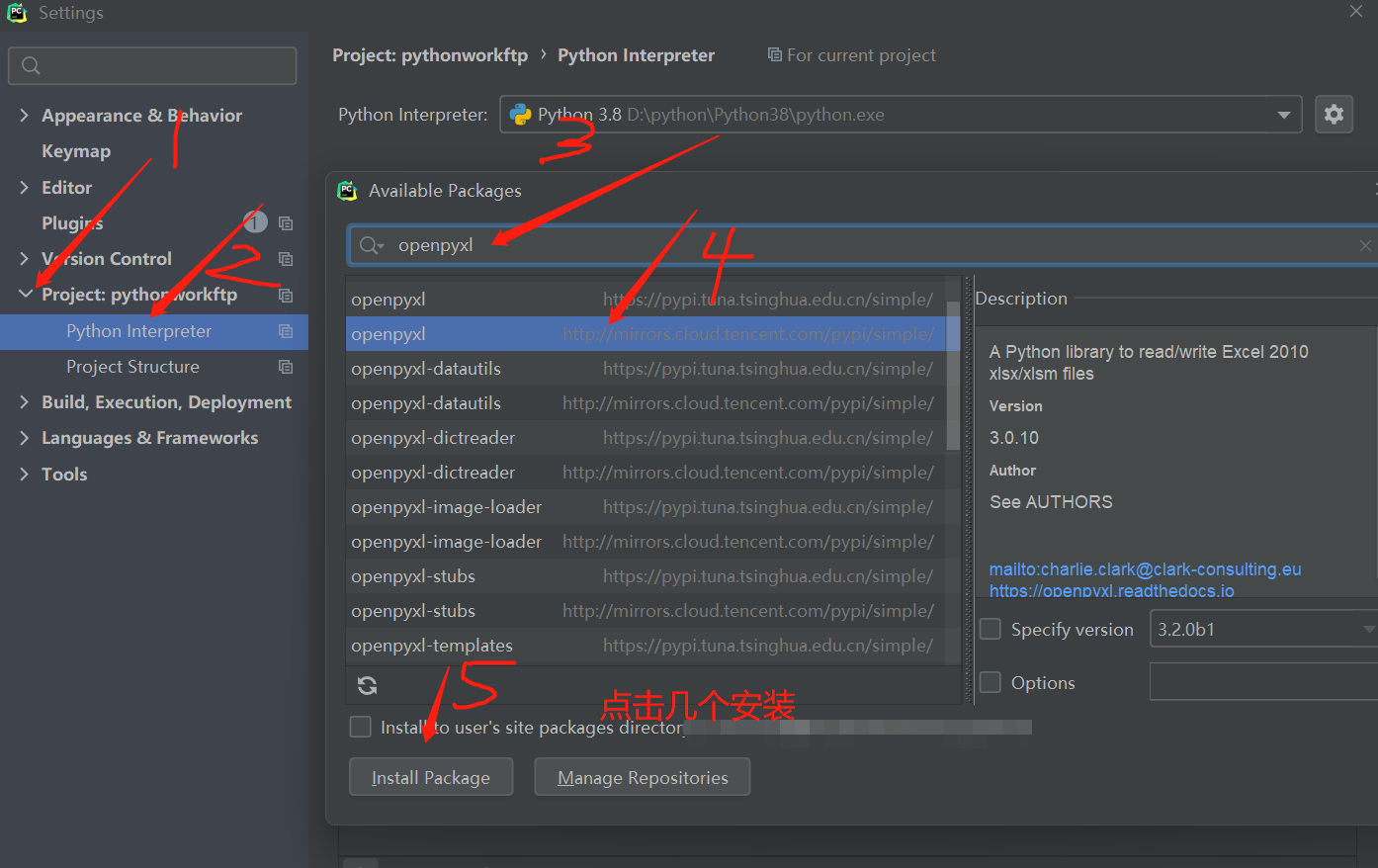Click PyCharm icon in Settings title bar
The height and width of the screenshot is (868, 1378).
point(17,13)
